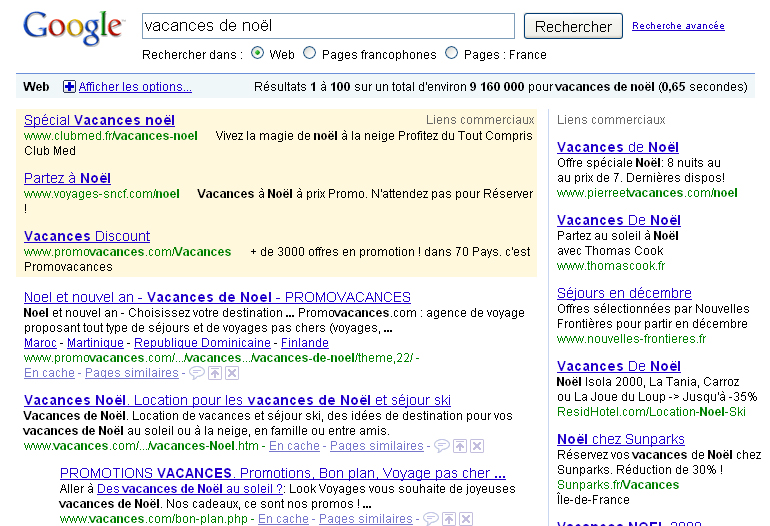Open 'Noel et nouvel an - Vacances de Noel - PROMOVACANCES' result

[217, 297]
